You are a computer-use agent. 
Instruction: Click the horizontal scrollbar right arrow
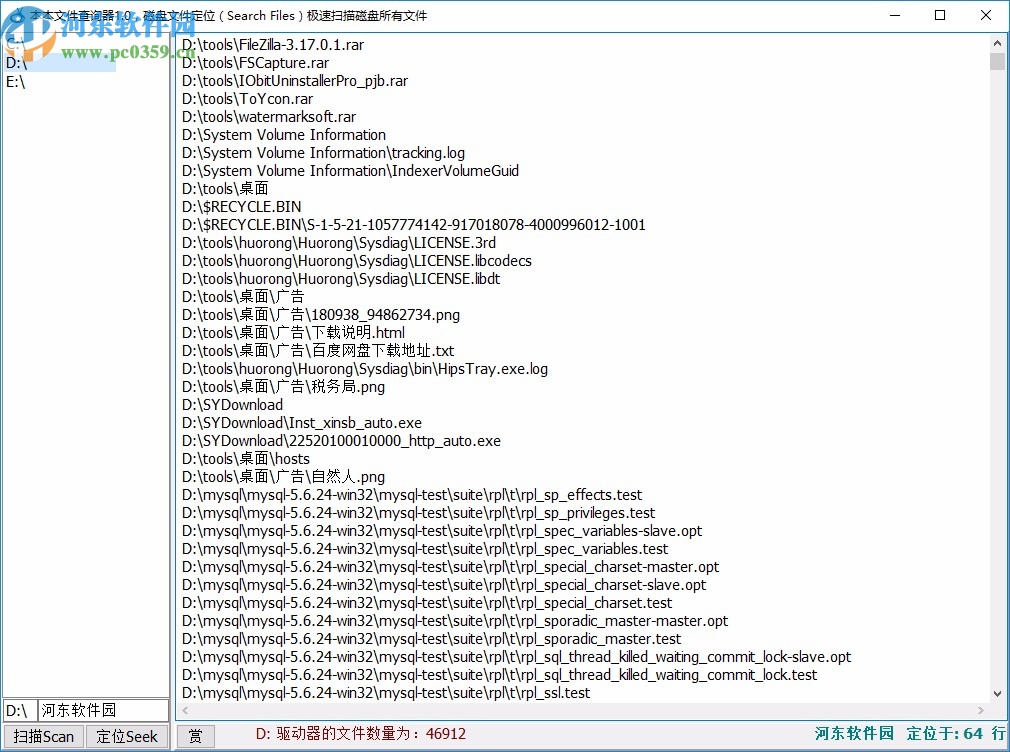(x=981, y=710)
